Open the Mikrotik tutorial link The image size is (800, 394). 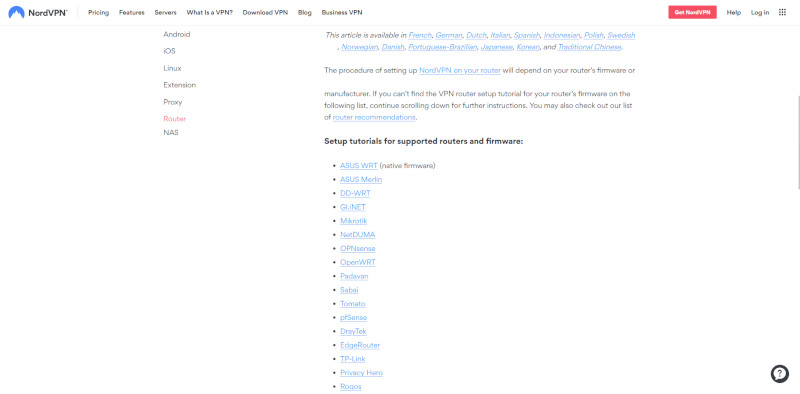coord(354,221)
